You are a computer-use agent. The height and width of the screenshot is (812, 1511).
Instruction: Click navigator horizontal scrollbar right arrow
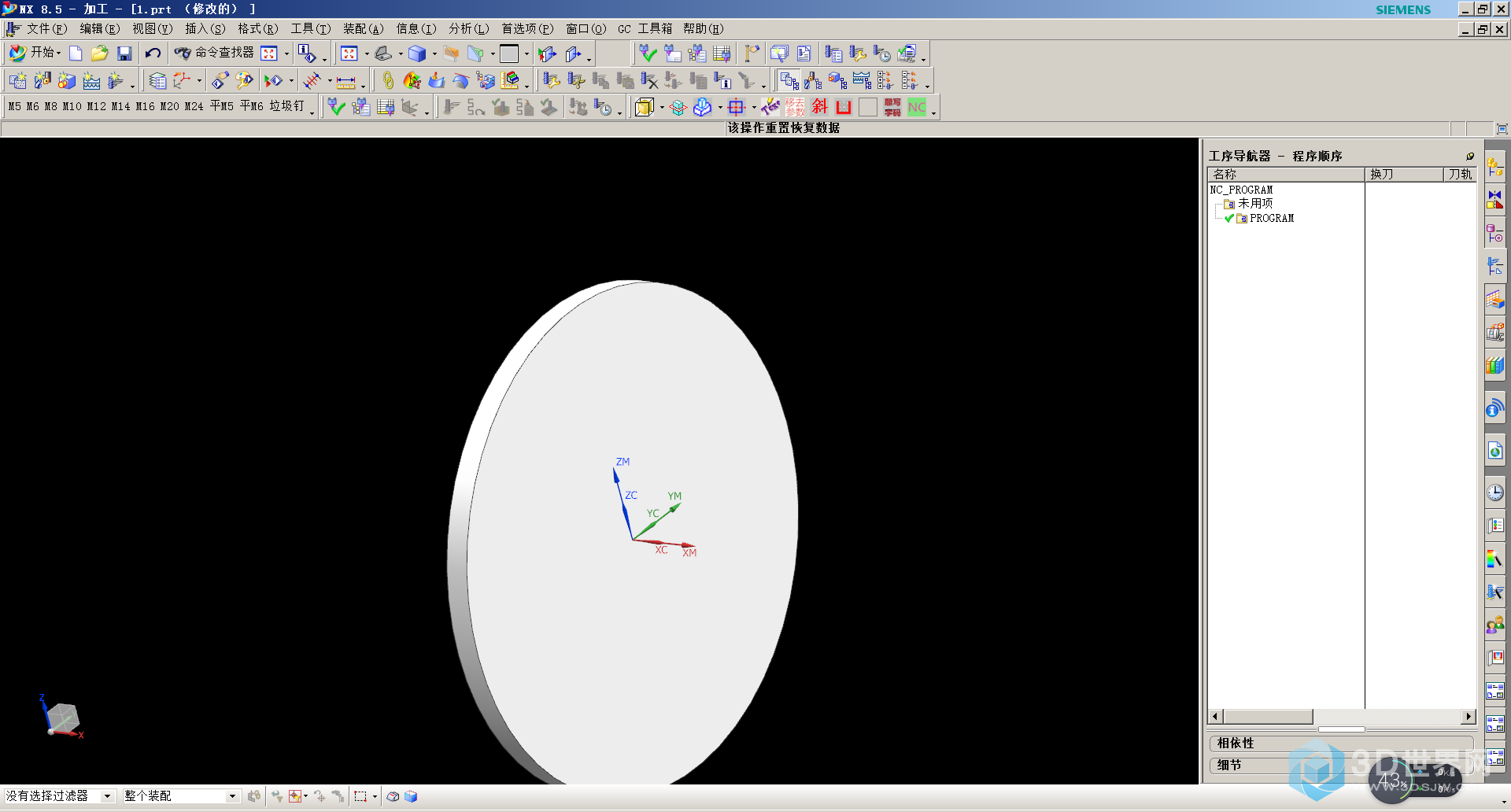(x=1469, y=717)
